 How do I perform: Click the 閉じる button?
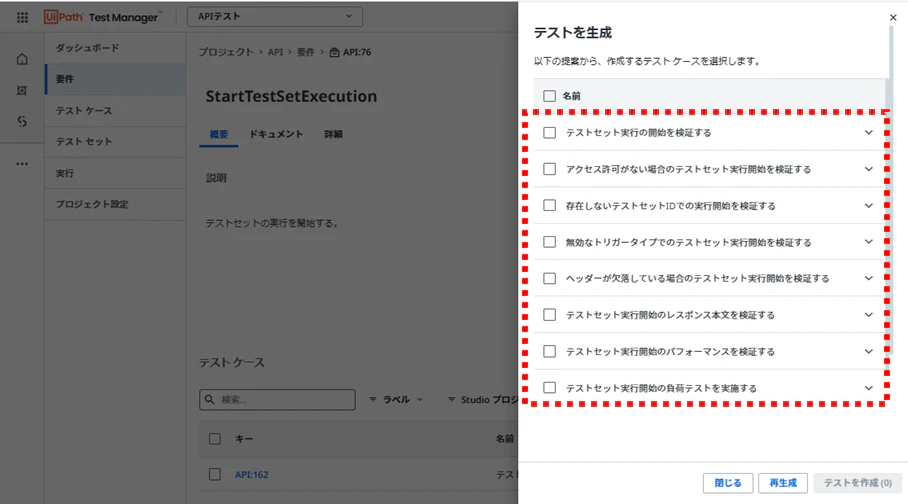[728, 483]
